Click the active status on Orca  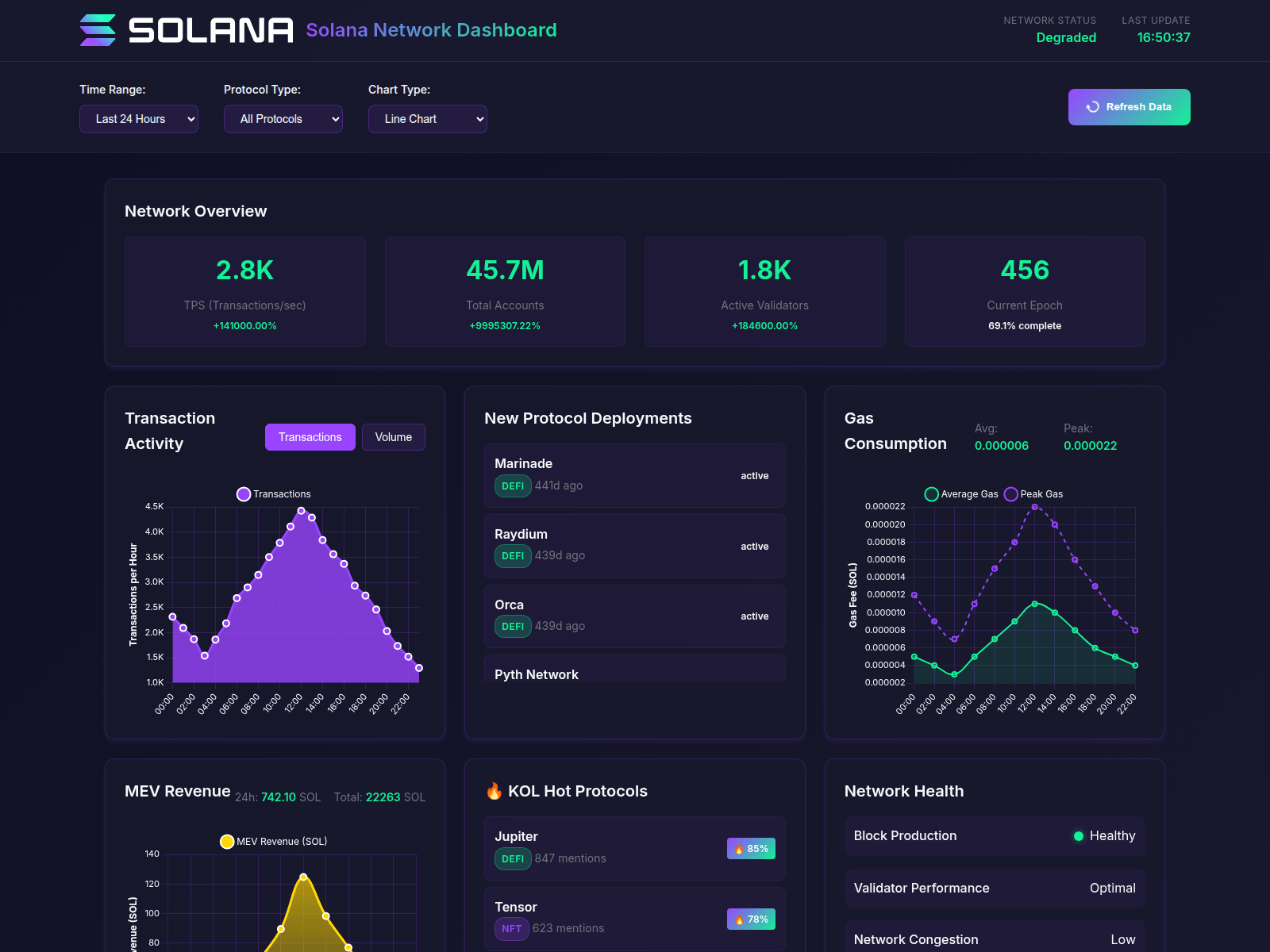click(755, 616)
